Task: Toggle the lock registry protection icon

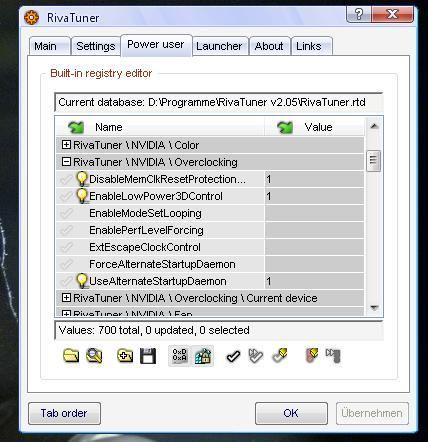Action: pyautogui.click(x=203, y=356)
